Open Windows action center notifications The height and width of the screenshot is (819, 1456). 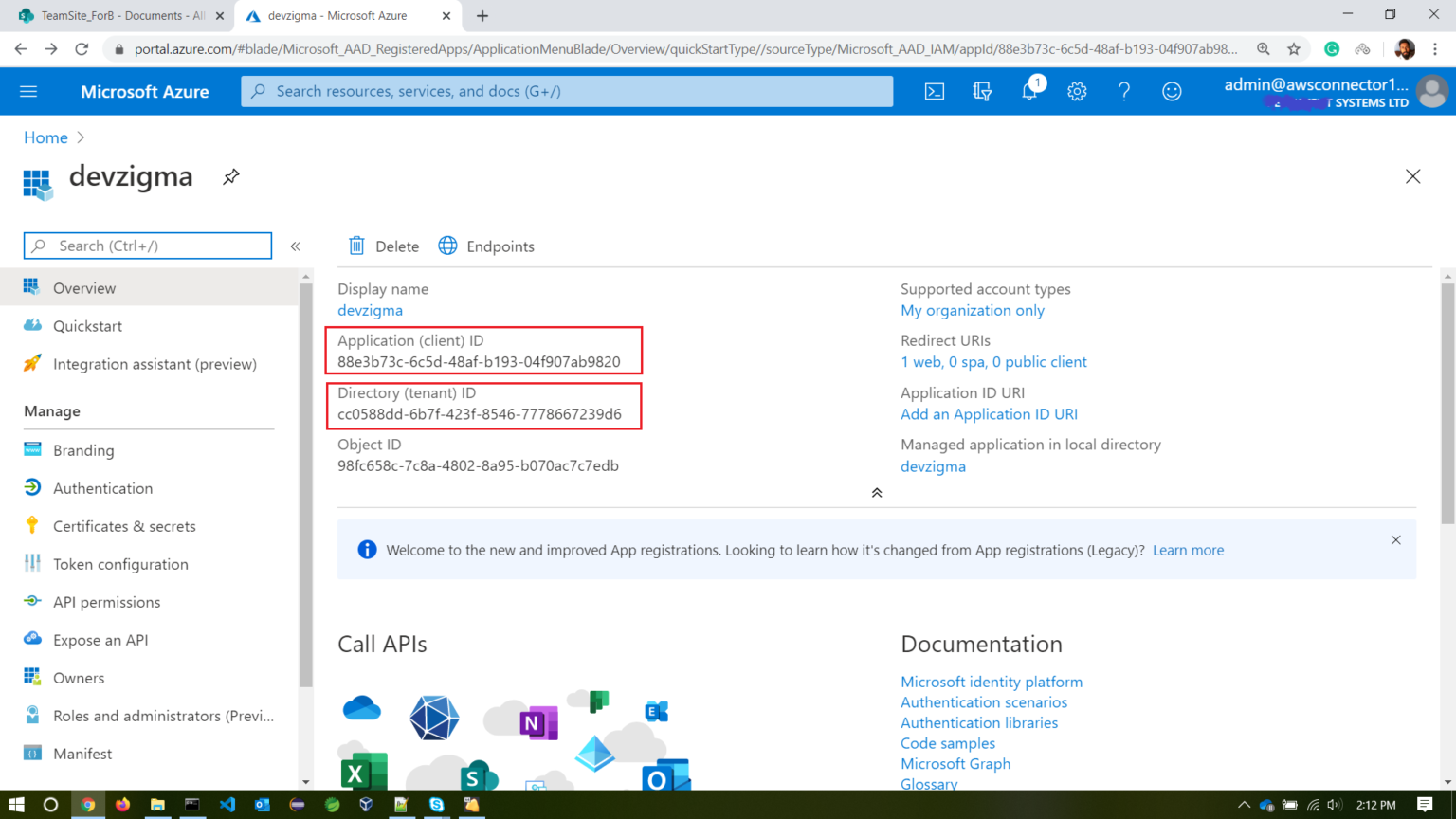point(1425,805)
